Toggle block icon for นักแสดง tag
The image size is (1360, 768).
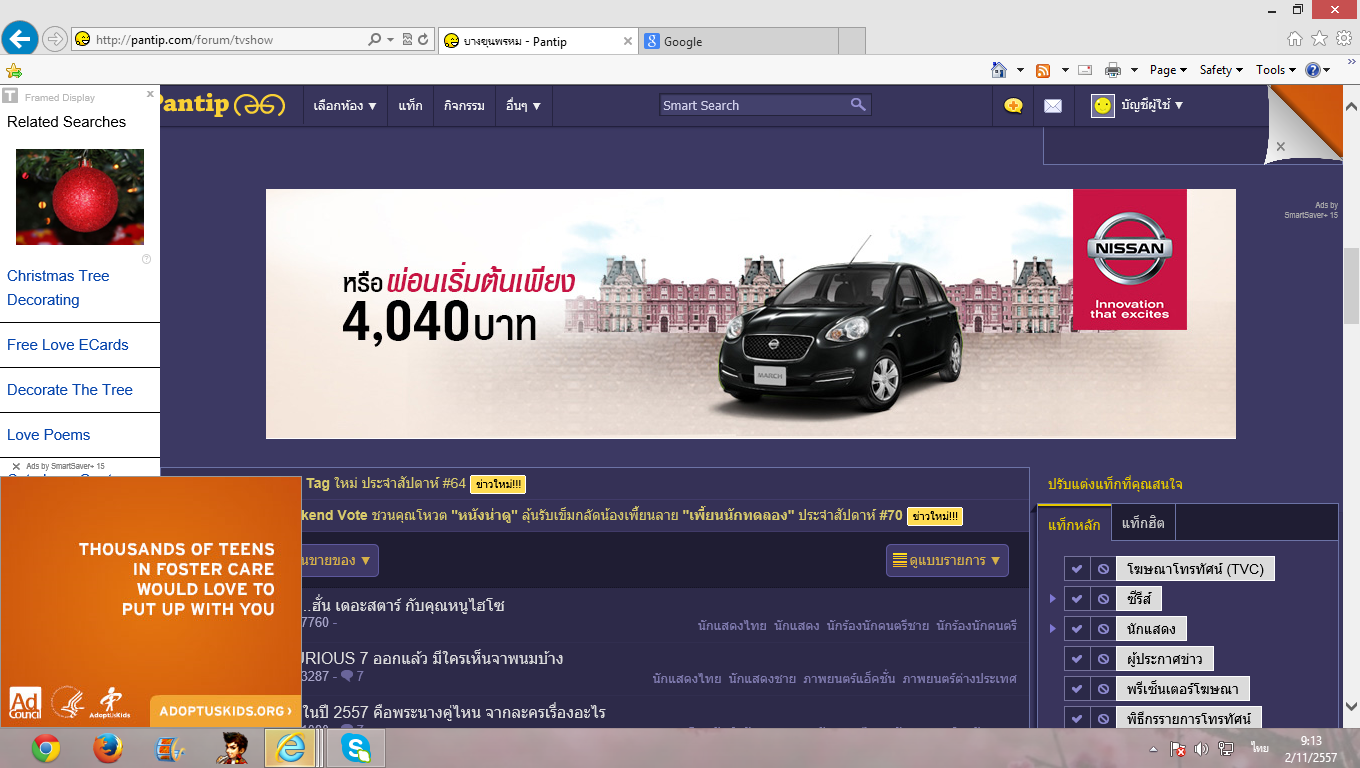click(x=1103, y=629)
